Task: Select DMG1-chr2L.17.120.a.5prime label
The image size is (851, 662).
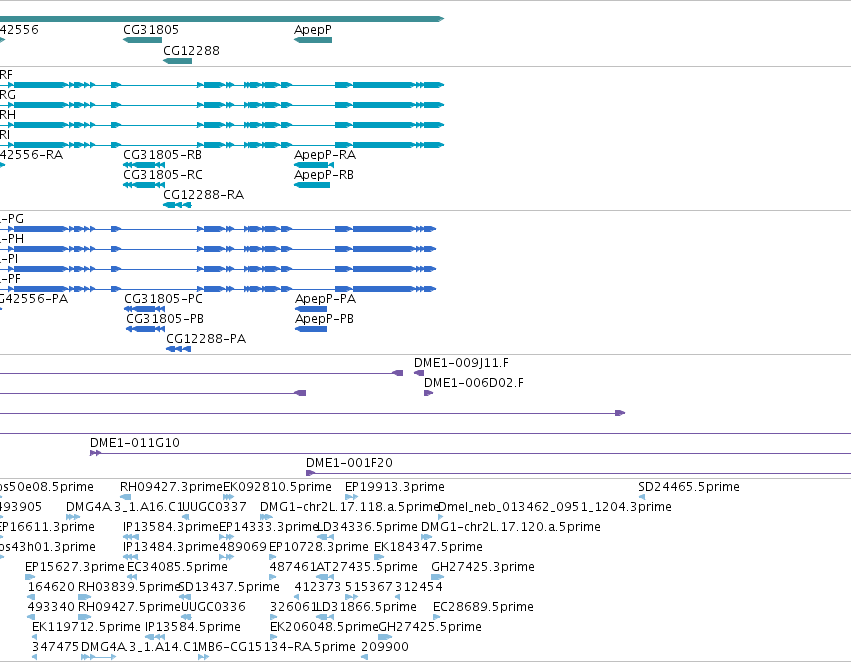Action: point(511,527)
